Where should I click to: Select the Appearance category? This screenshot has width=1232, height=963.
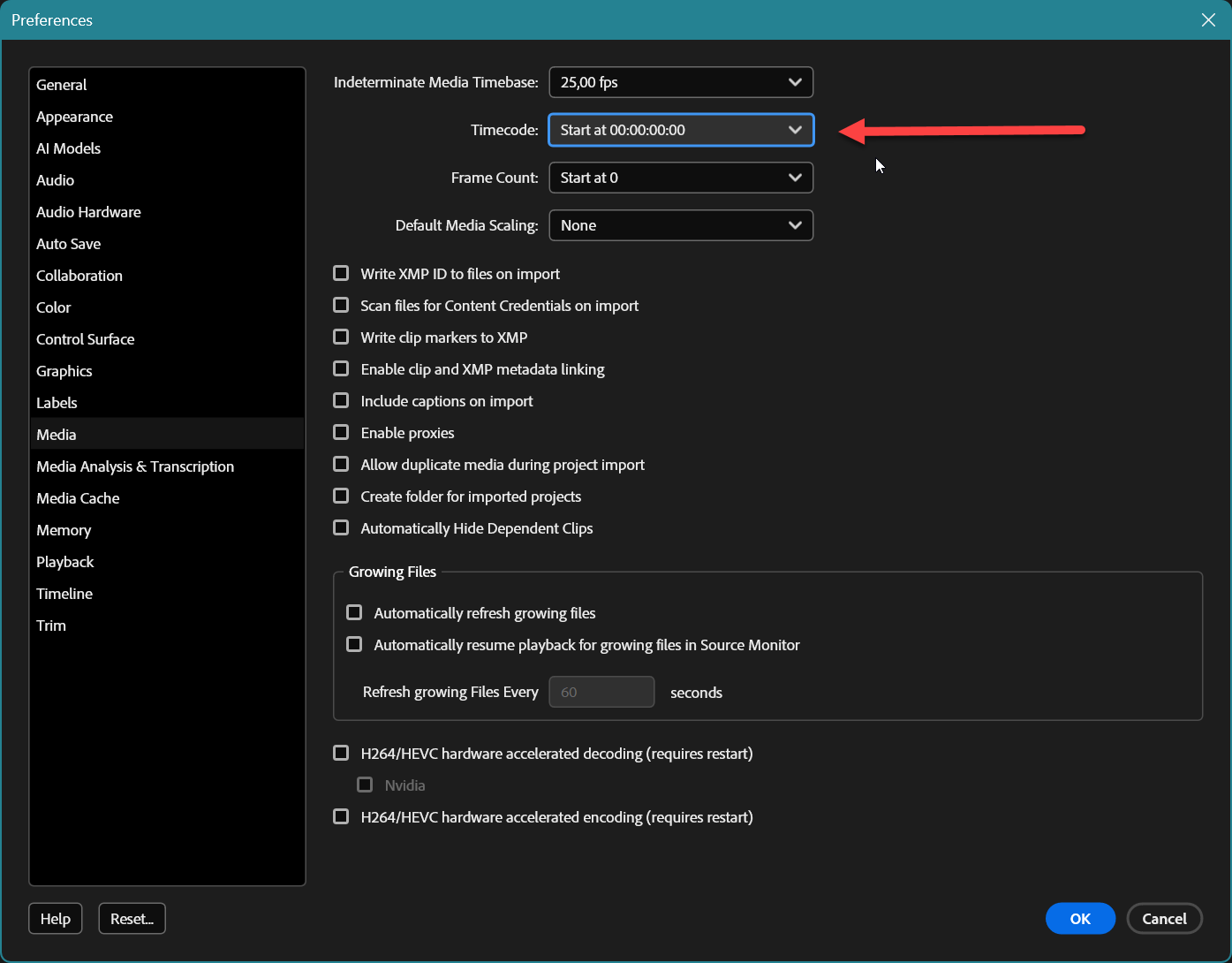pyautogui.click(x=74, y=117)
